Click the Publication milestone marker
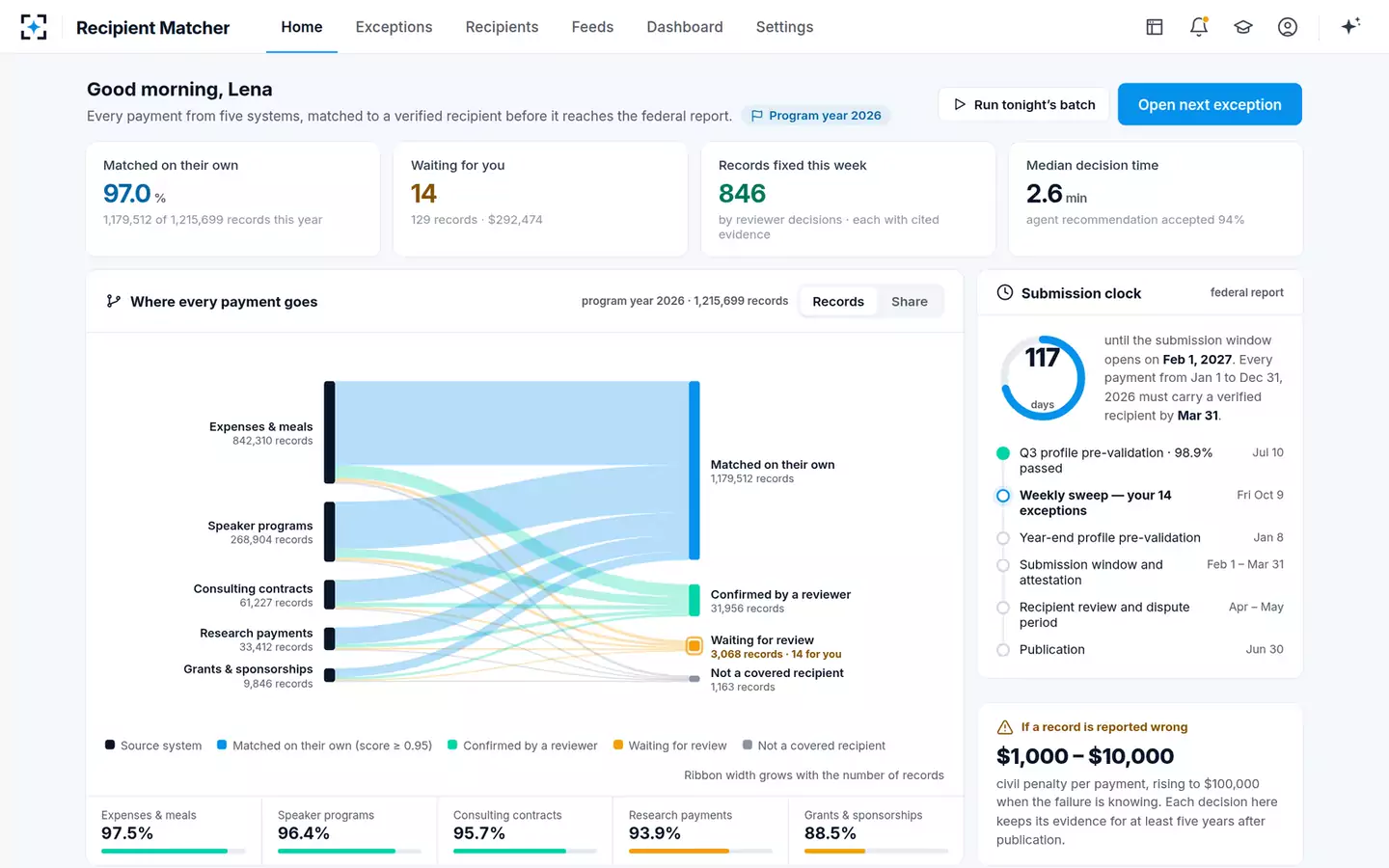 pyautogui.click(x=1003, y=650)
